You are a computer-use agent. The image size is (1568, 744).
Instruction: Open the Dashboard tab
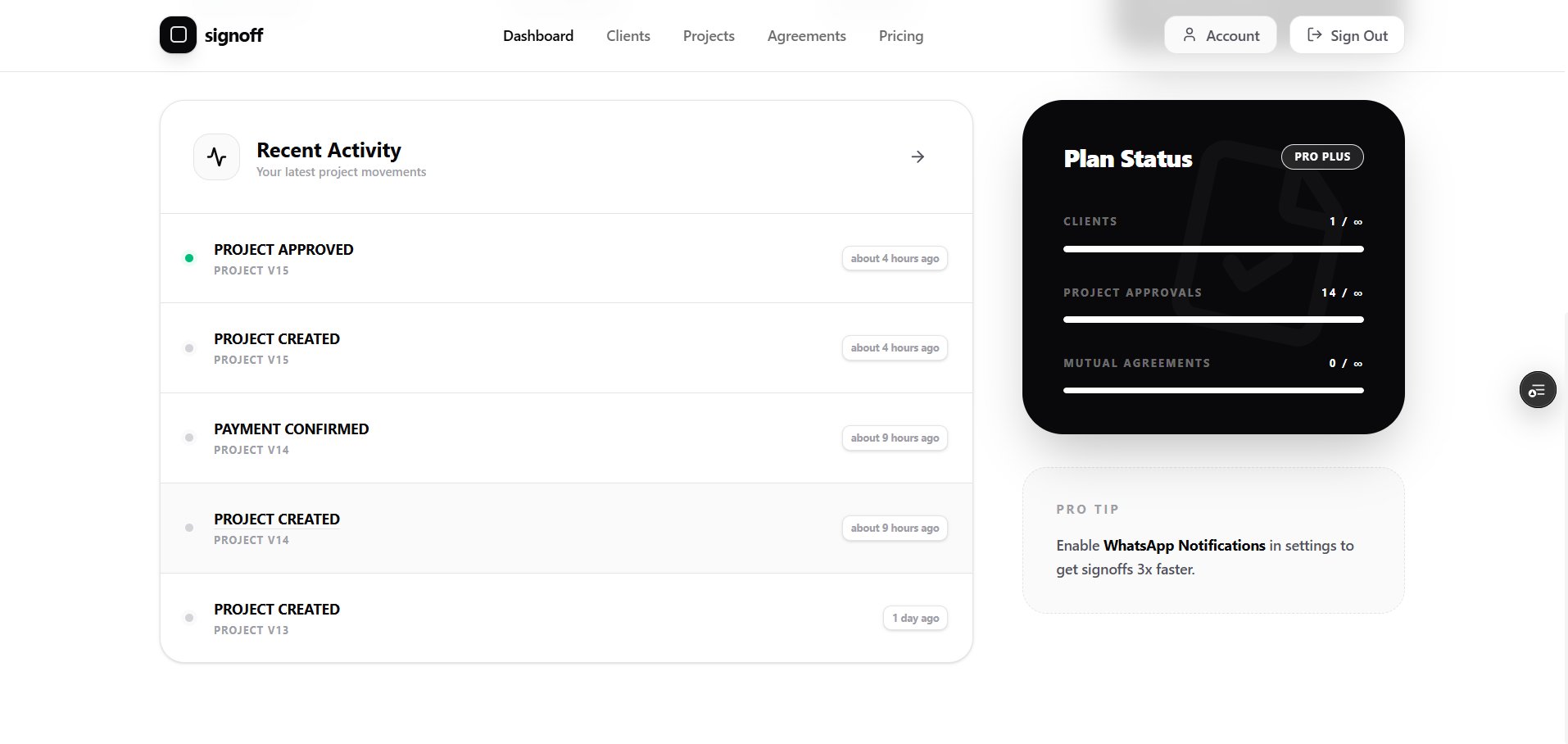coord(538,36)
